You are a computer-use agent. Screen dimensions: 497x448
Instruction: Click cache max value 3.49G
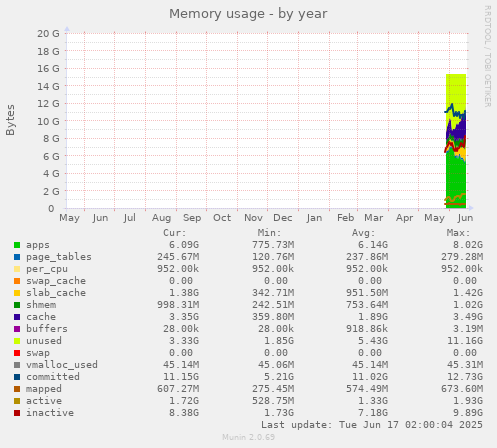[x=468, y=317]
